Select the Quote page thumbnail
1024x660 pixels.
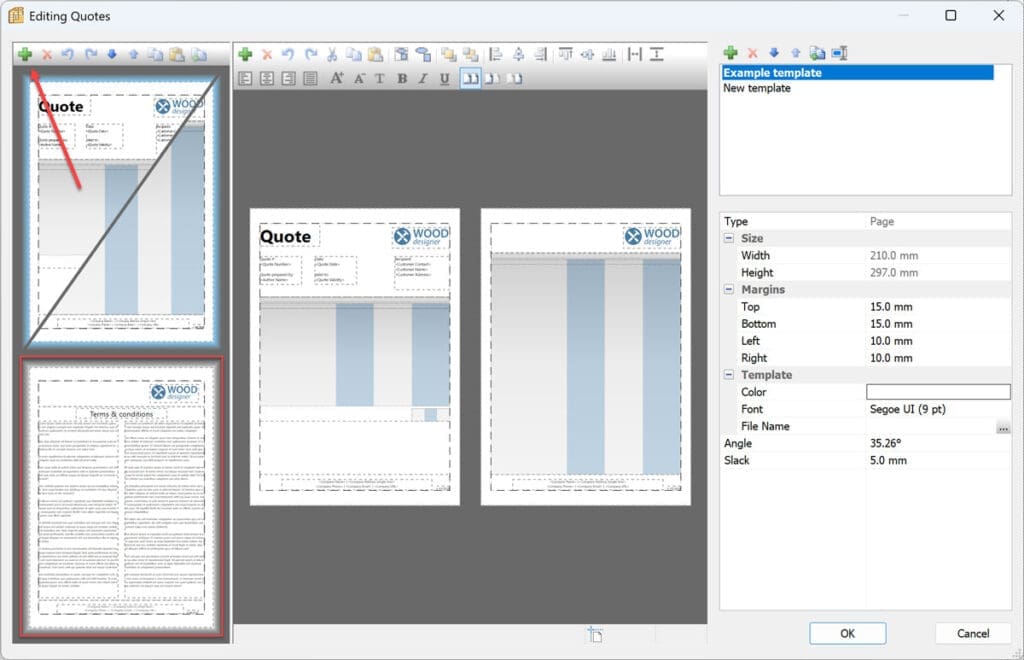121,210
